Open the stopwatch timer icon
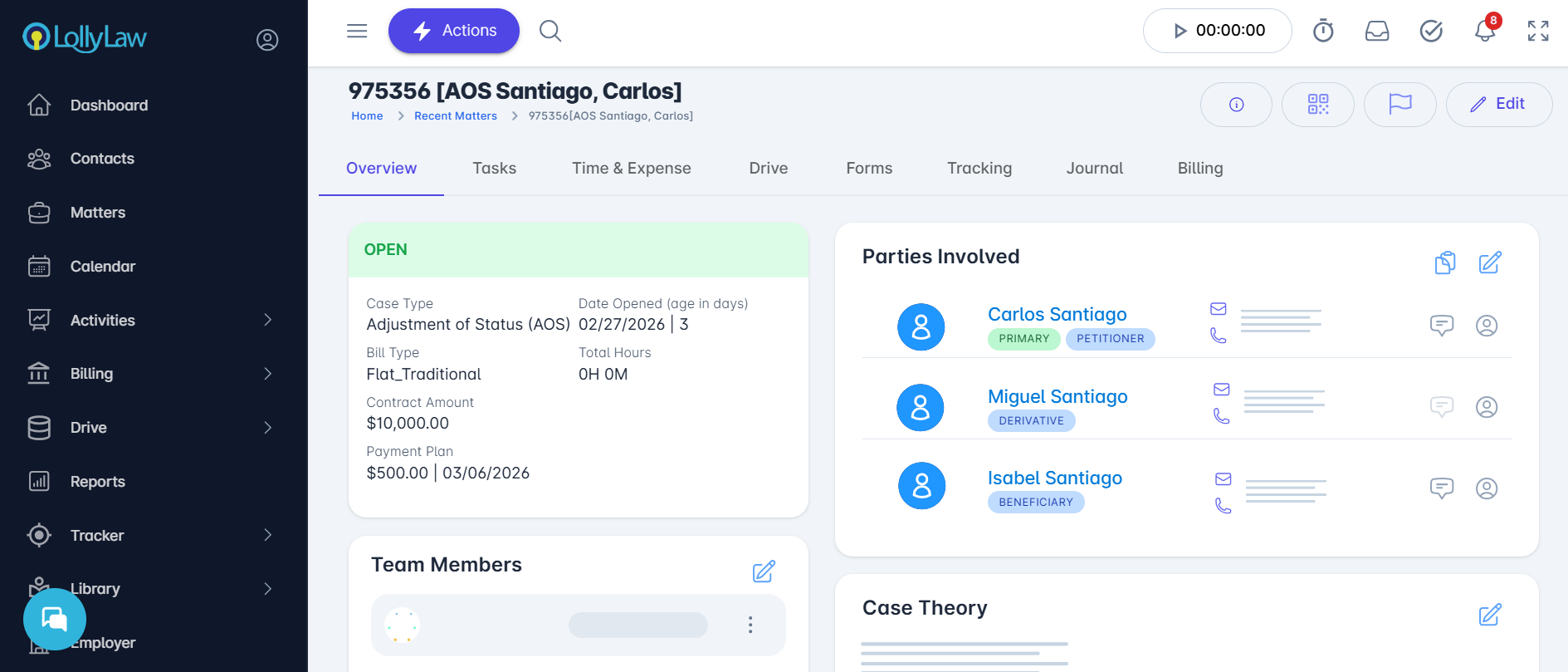 1323,32
